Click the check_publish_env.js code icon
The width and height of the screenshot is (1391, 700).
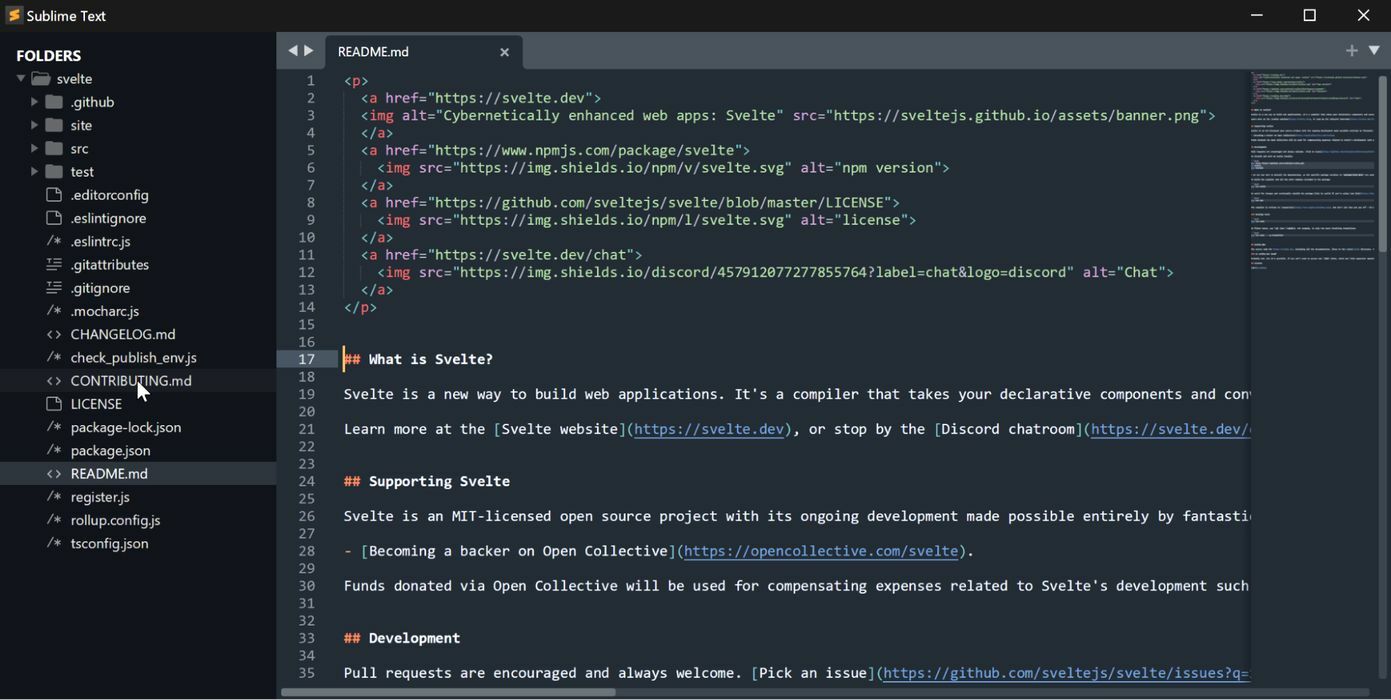(x=54, y=357)
